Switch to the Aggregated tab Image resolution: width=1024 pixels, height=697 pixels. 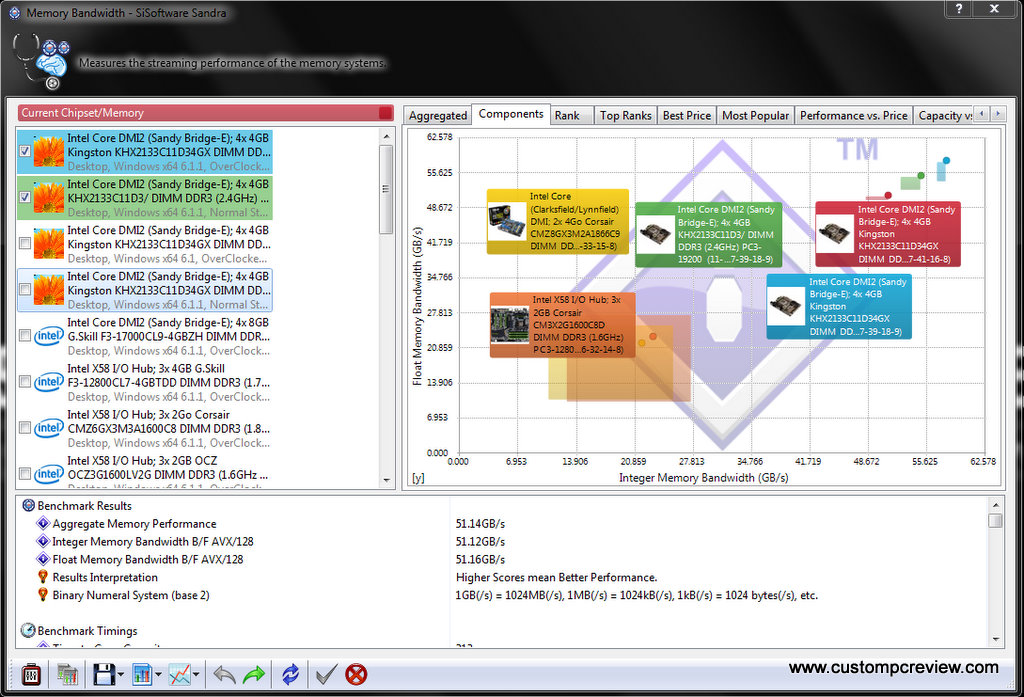point(438,116)
